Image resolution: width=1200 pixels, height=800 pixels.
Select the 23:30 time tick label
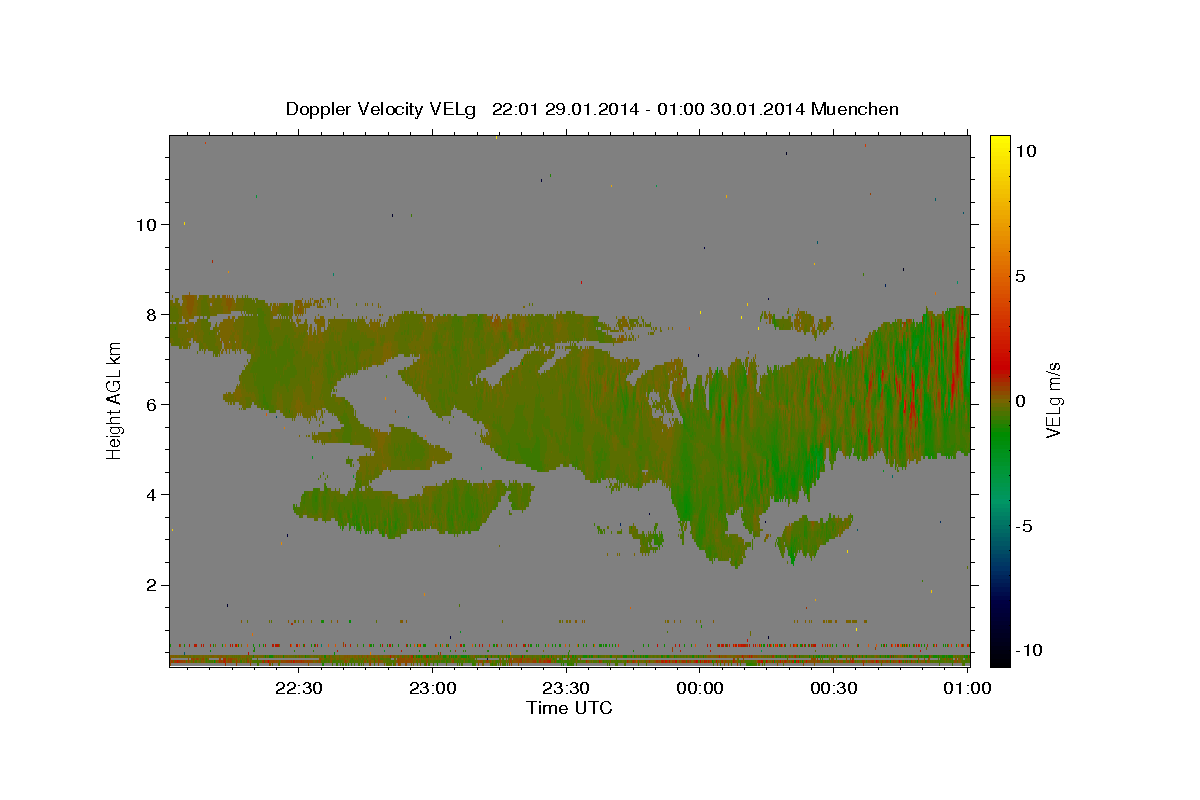tap(566, 688)
